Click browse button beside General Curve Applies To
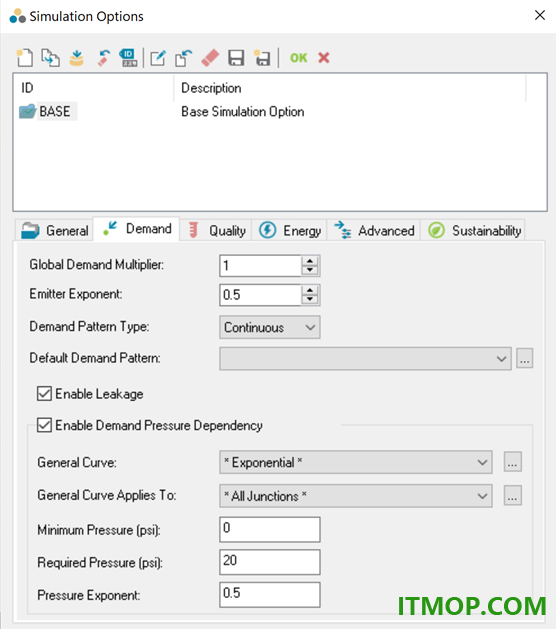Image resolution: width=556 pixels, height=629 pixels. click(x=513, y=496)
